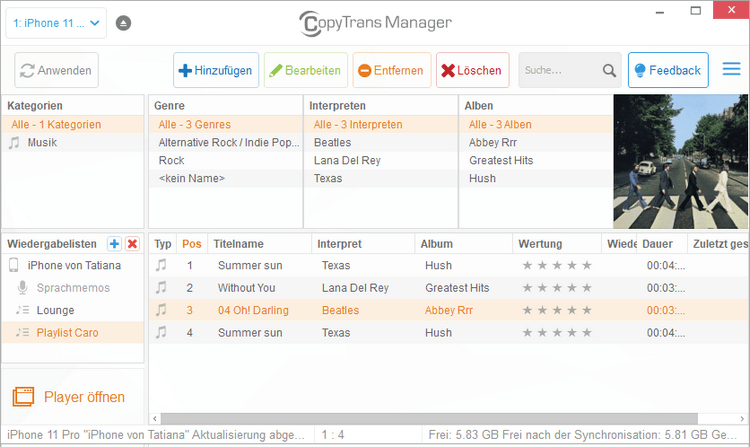Sort by the Titelname column header
This screenshot has height=447, width=750.
(260, 244)
